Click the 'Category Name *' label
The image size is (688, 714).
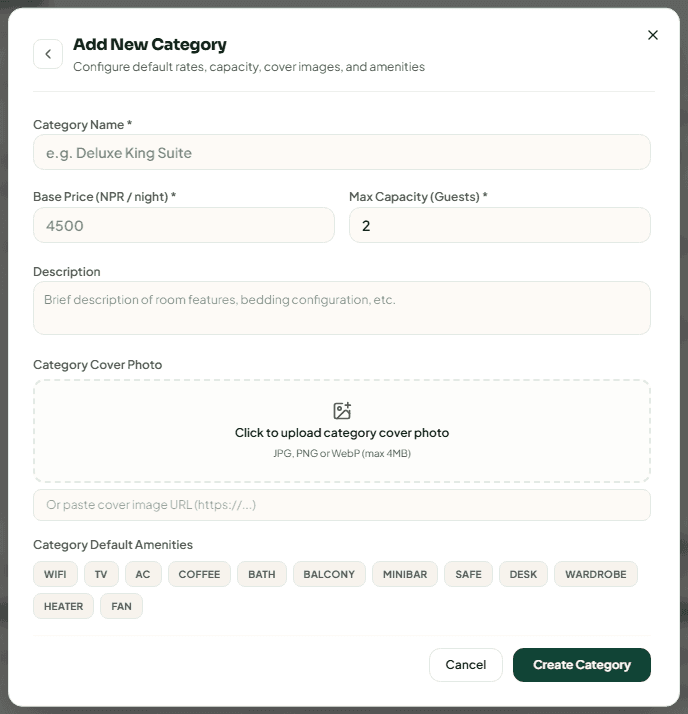[x=82, y=125]
